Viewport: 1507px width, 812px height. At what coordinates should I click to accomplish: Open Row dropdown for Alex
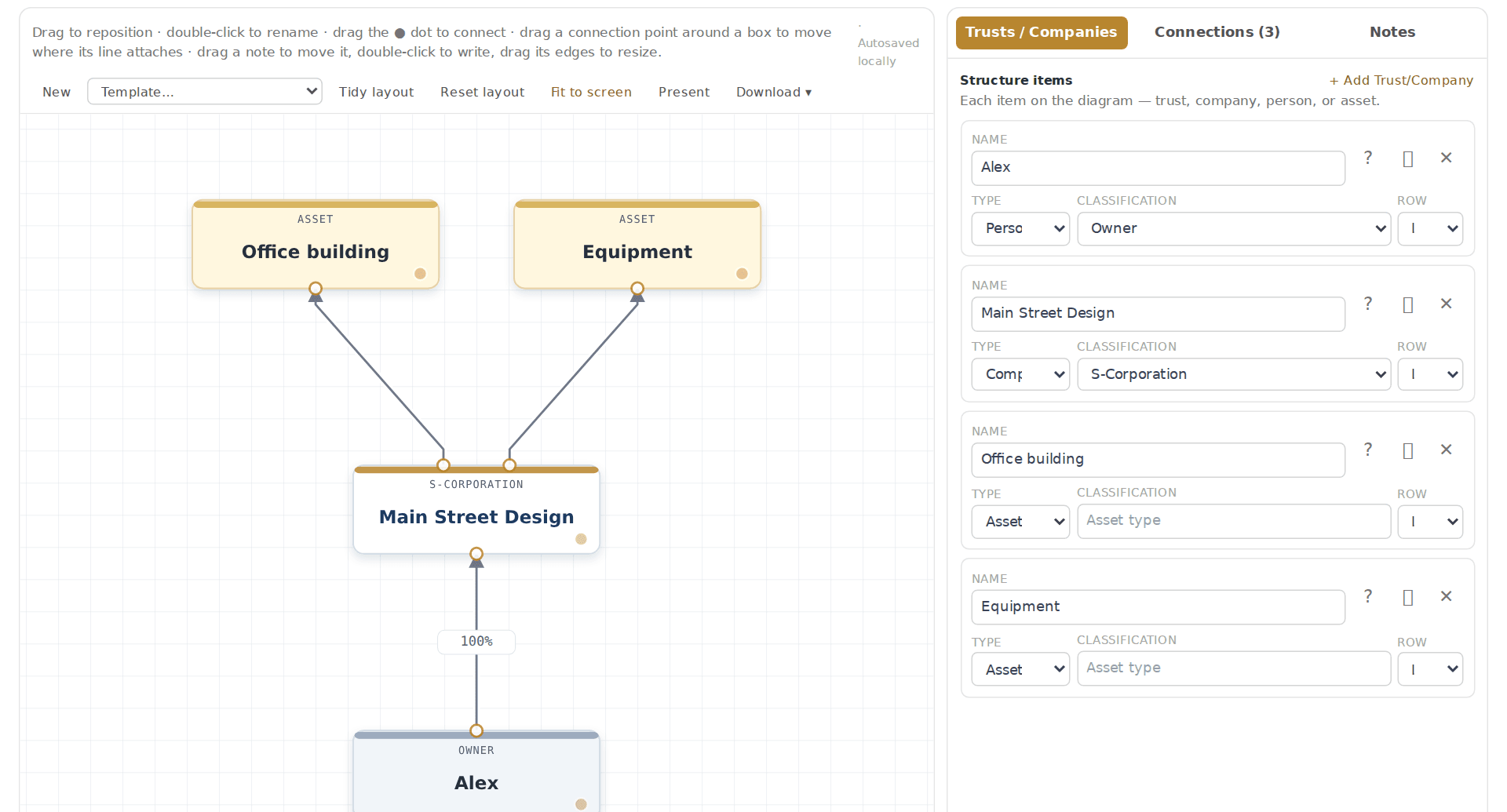1430,228
